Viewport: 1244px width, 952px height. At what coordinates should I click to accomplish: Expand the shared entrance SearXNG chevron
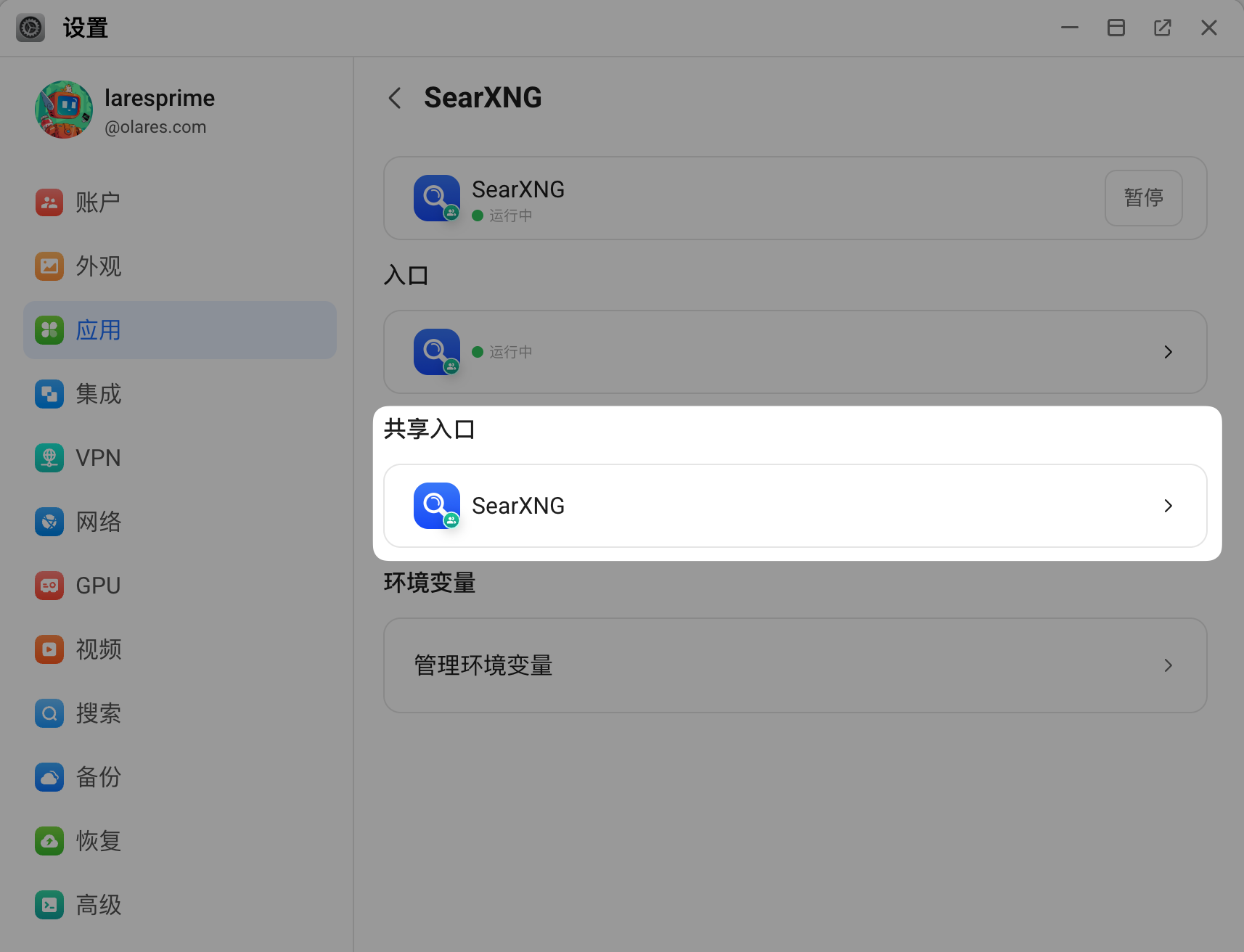(x=1169, y=506)
